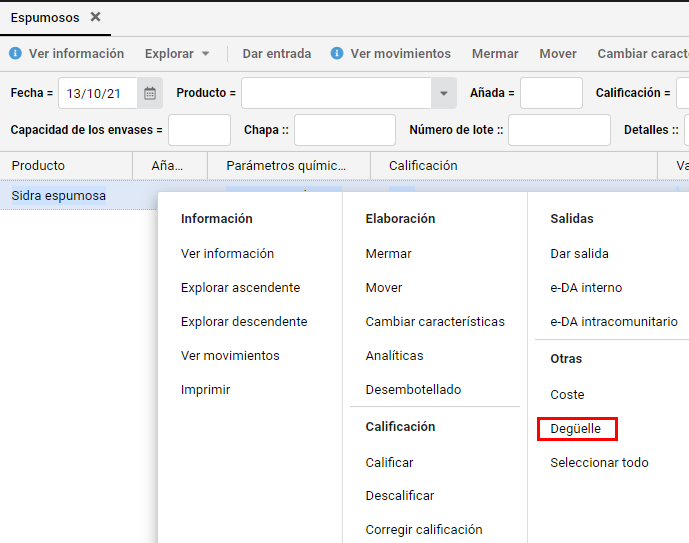Click into the Producto combo box

click(336, 93)
